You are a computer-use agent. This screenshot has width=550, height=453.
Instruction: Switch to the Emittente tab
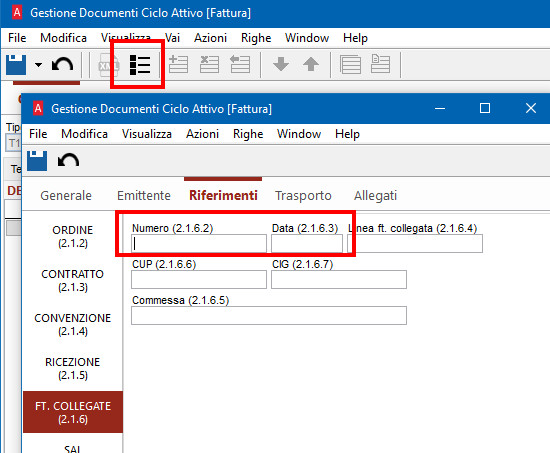(x=144, y=195)
